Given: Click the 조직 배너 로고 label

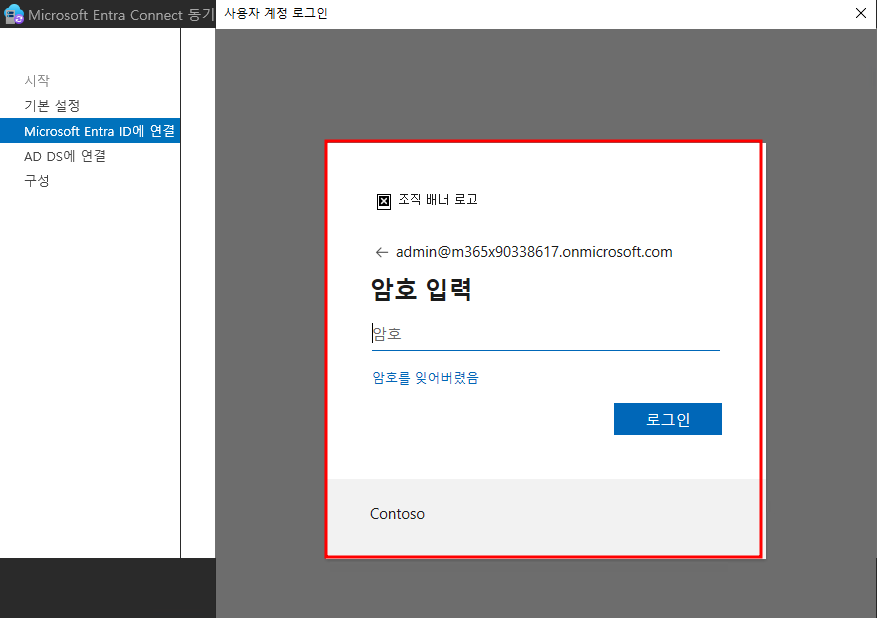Looking at the screenshot, I should tap(438, 200).
